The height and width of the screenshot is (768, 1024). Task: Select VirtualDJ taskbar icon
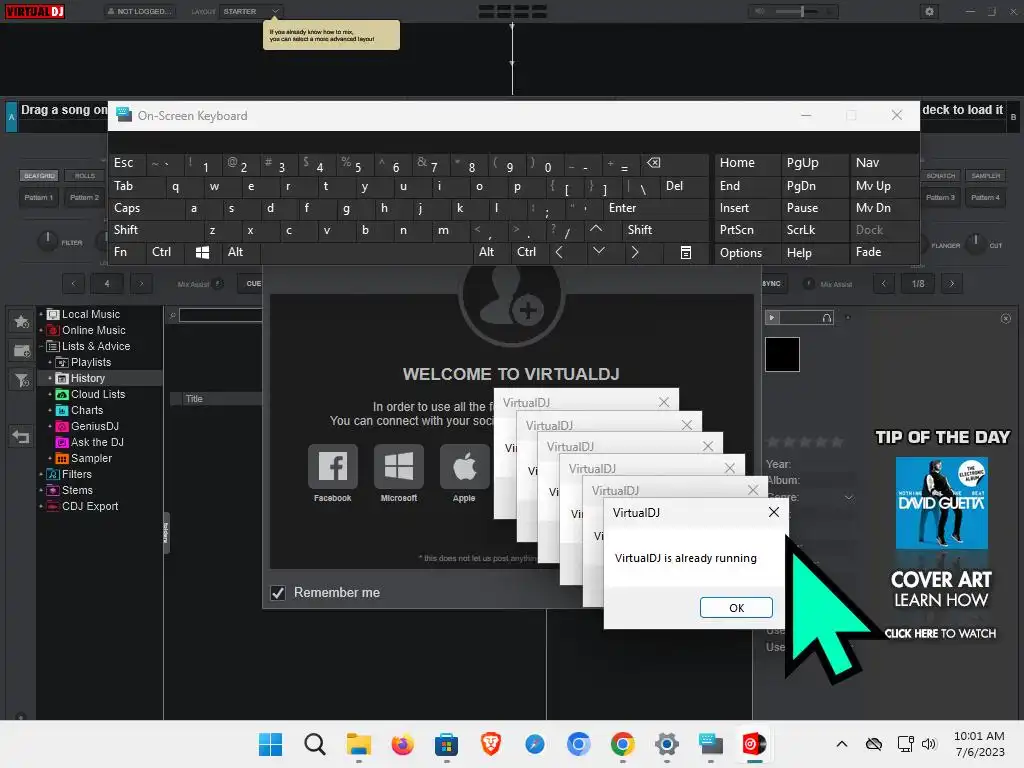754,744
